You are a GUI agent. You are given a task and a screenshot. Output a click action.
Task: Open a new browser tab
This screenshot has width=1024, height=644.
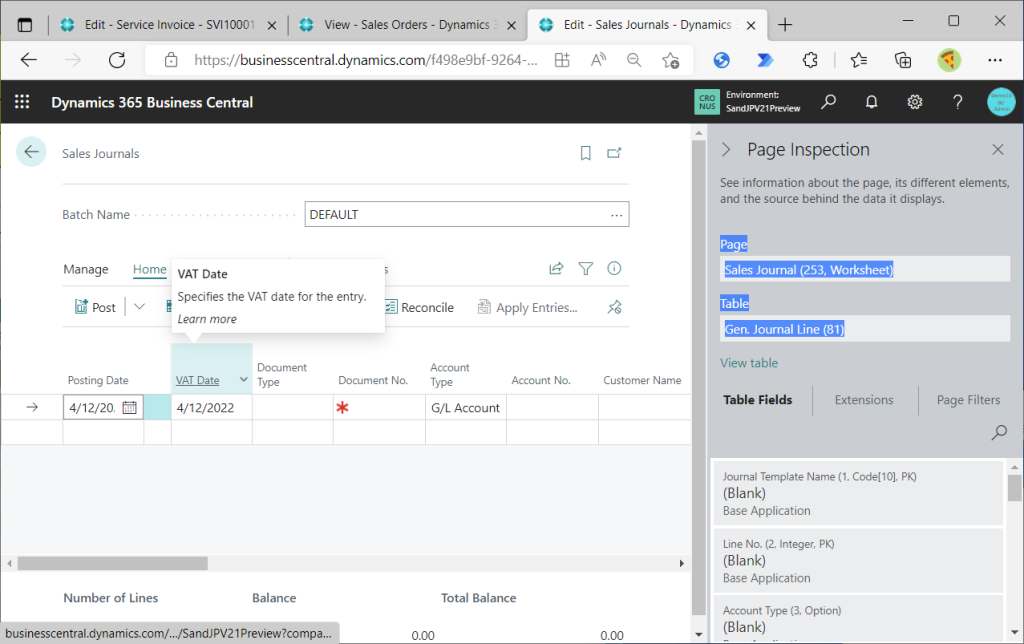coord(785,25)
